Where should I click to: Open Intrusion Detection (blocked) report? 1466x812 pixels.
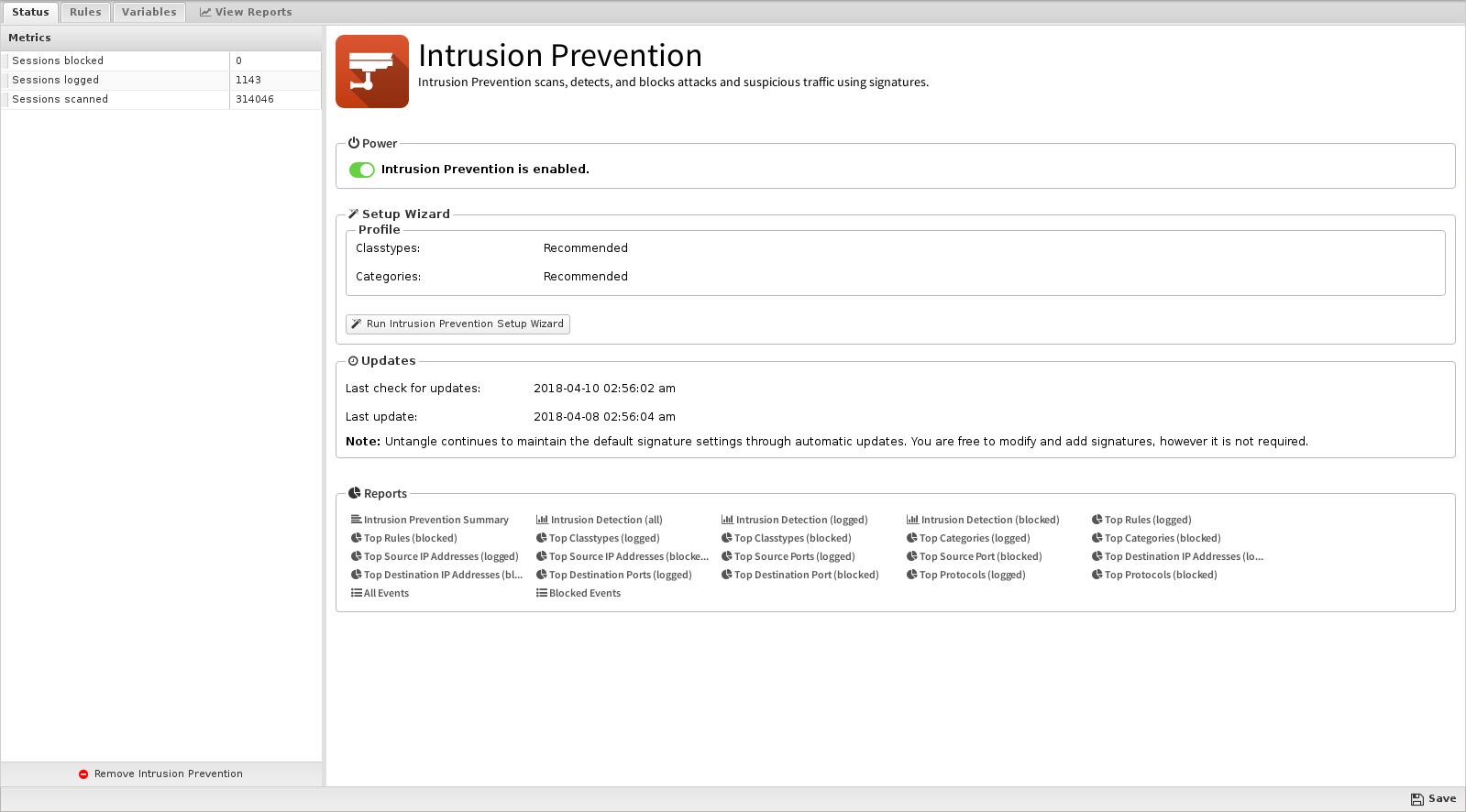point(983,520)
